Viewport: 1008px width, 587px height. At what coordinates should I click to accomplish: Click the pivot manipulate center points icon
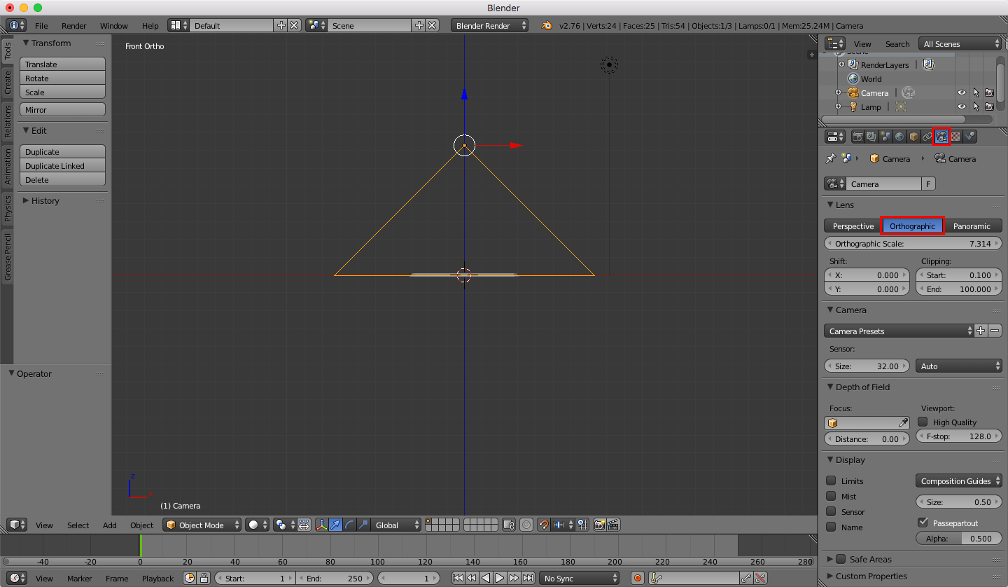(x=305, y=525)
